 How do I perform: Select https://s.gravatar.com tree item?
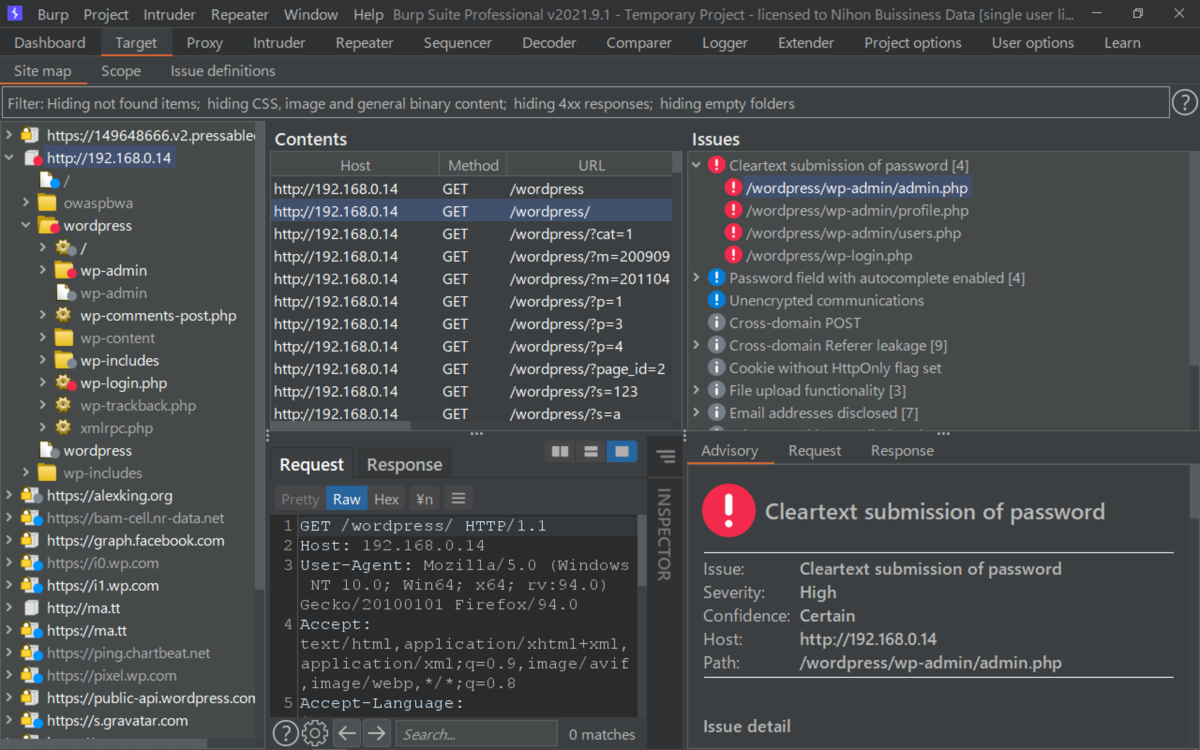tap(117, 720)
